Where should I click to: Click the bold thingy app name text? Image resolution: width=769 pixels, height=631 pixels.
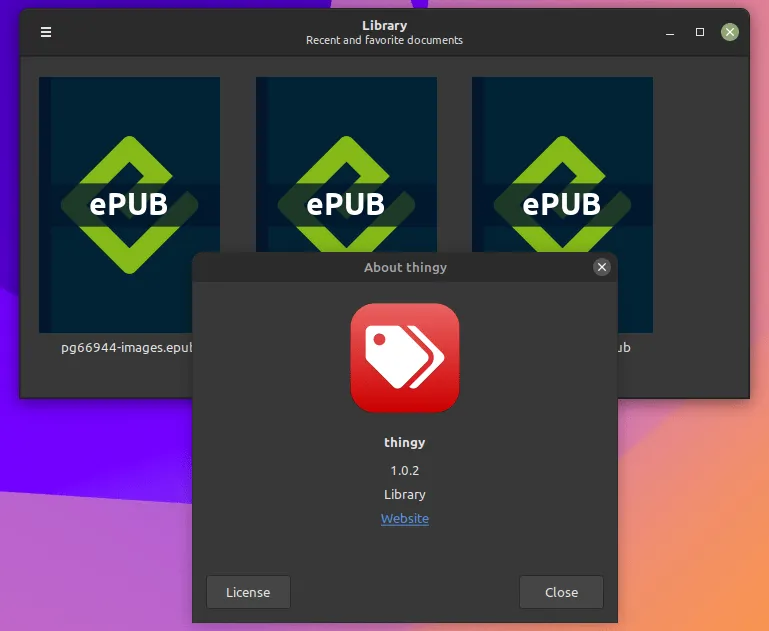coord(404,442)
